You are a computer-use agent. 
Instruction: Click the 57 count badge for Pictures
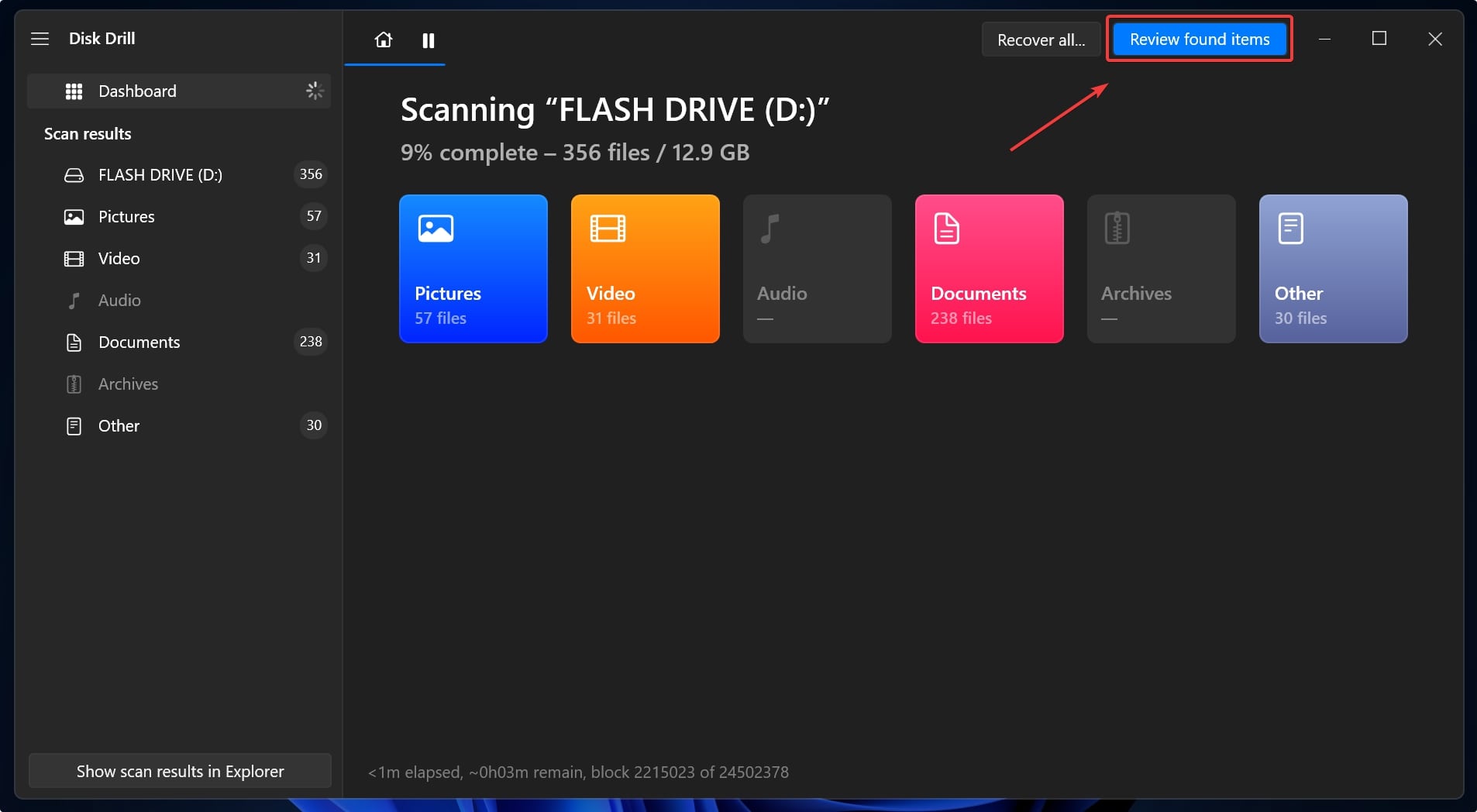(x=313, y=216)
